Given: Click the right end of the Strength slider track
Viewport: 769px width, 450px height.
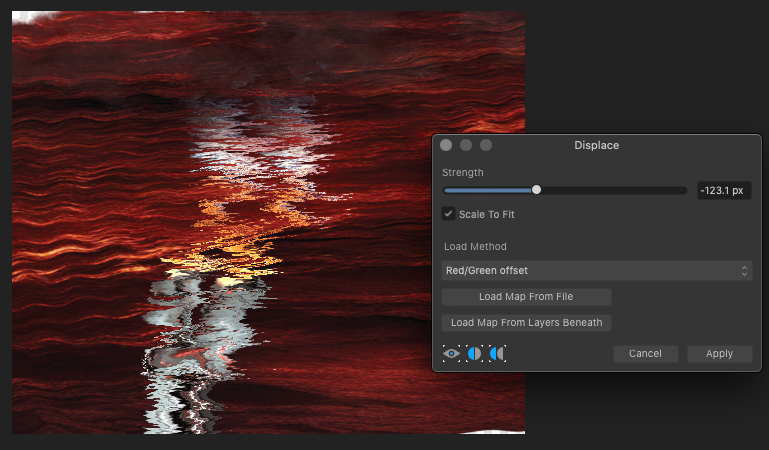Looking at the screenshot, I should 684,190.
